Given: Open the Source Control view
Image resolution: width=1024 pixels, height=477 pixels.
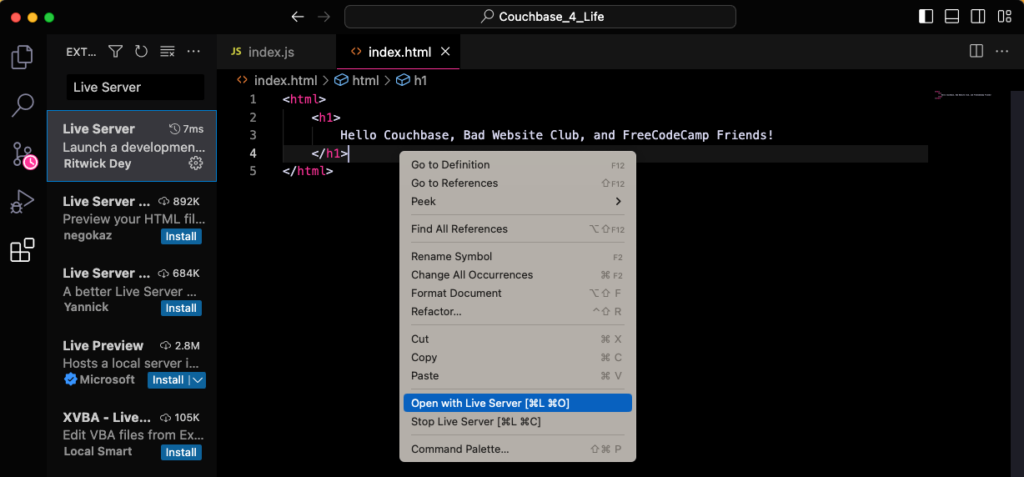Looking at the screenshot, I should coord(24,155).
